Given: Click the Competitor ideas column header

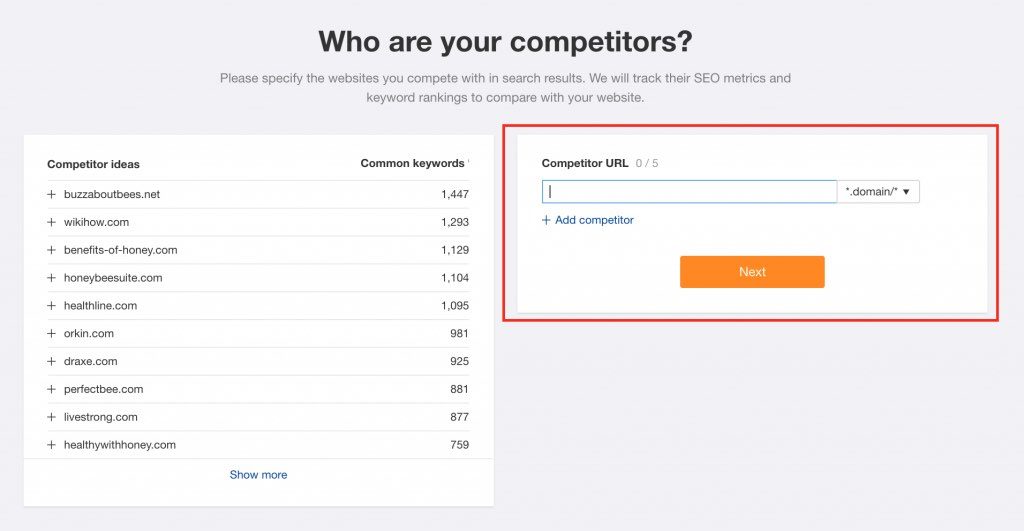Looking at the screenshot, I should 93,164.
